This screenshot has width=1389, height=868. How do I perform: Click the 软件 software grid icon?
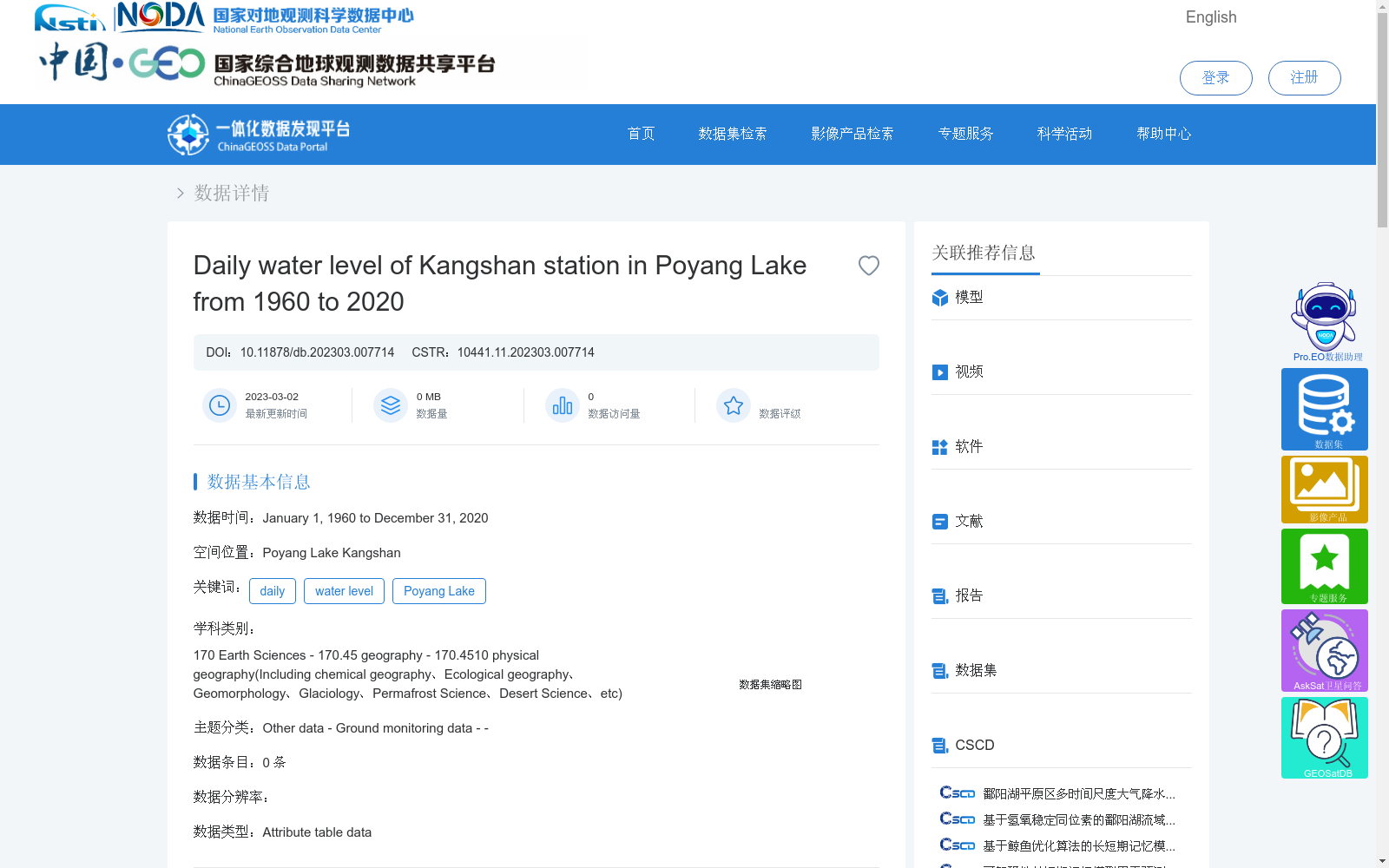939,446
